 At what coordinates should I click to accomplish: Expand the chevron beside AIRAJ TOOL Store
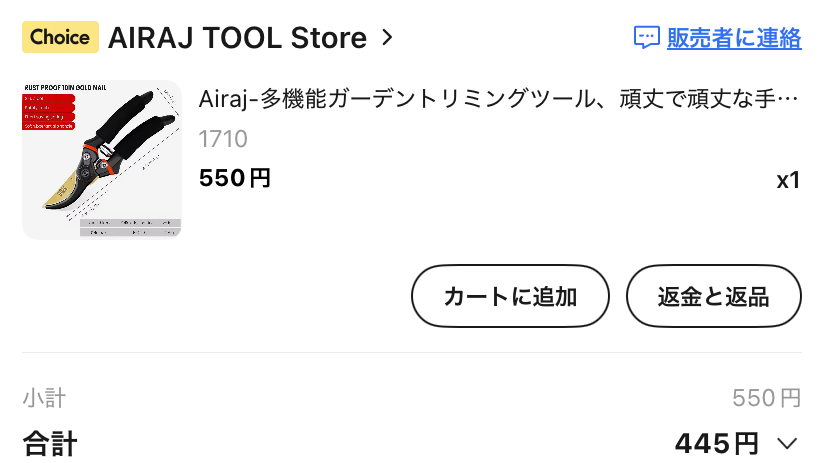pos(388,38)
